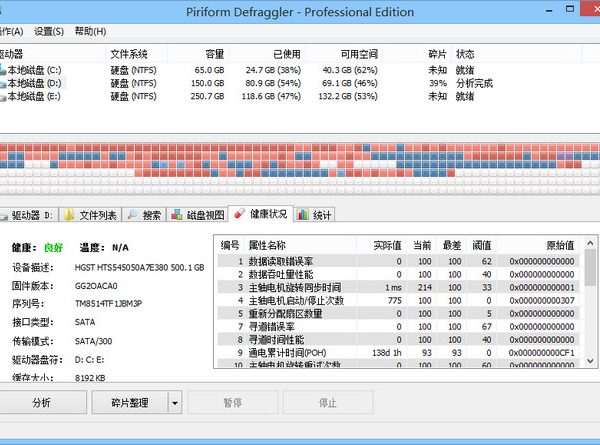This screenshot has height=445, width=600.
Task: Open the 设置(S) menu
Action: tap(48, 31)
